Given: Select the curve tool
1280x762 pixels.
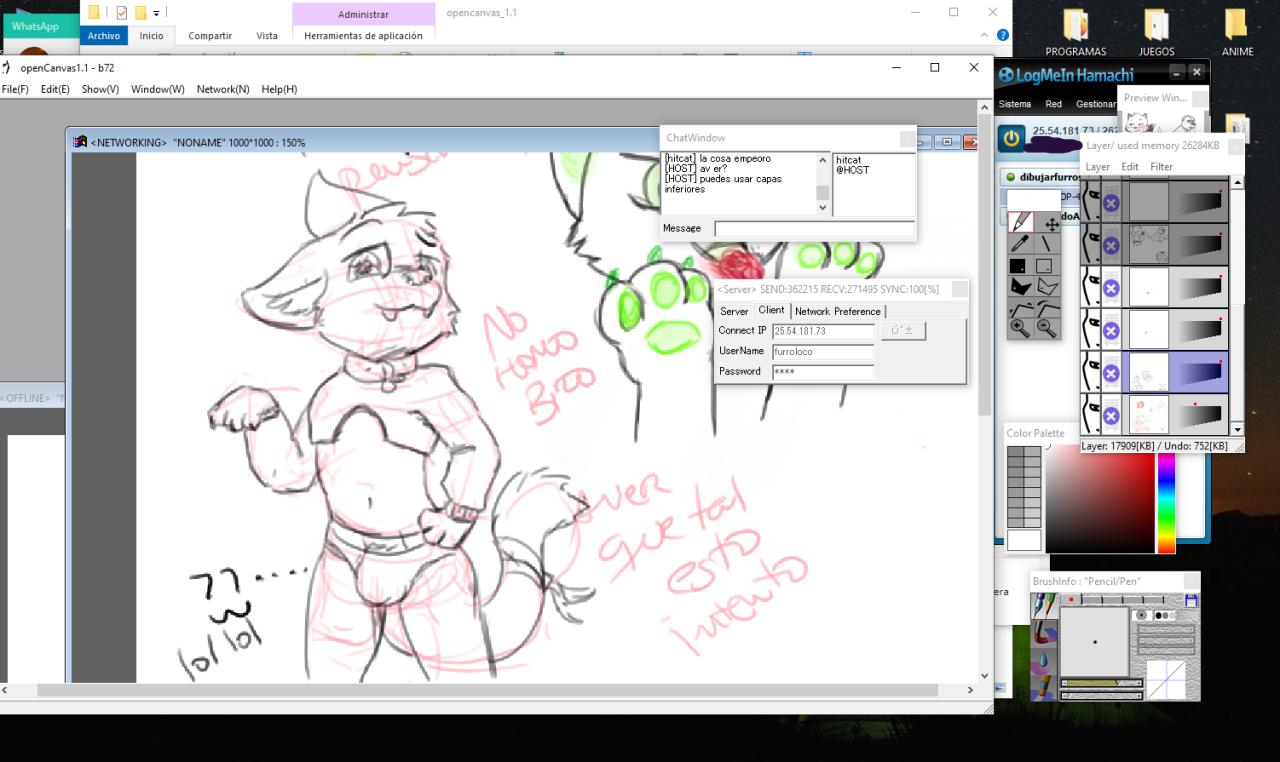Looking at the screenshot, I should pyautogui.click(x=1048, y=308).
